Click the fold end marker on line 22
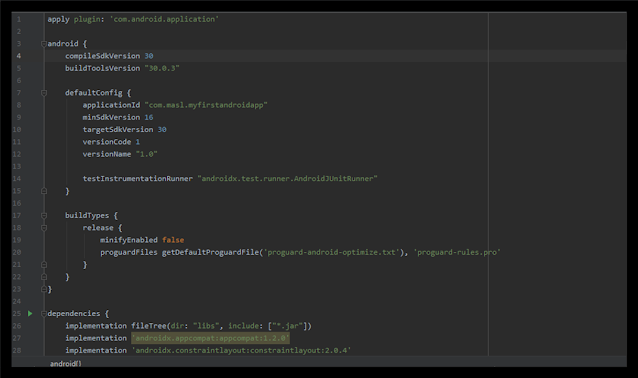 (44, 277)
